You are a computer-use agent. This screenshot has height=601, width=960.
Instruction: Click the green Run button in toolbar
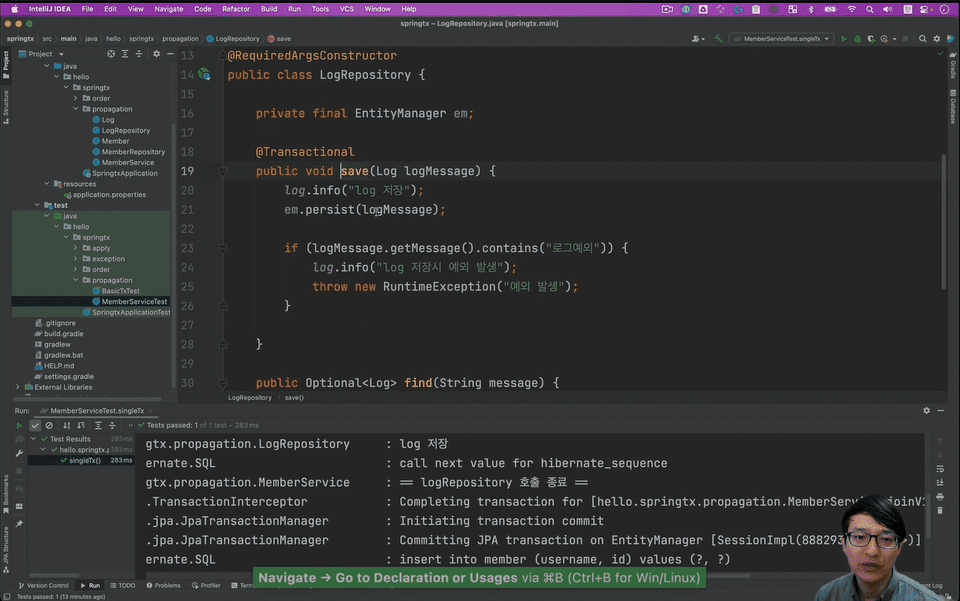[844, 39]
